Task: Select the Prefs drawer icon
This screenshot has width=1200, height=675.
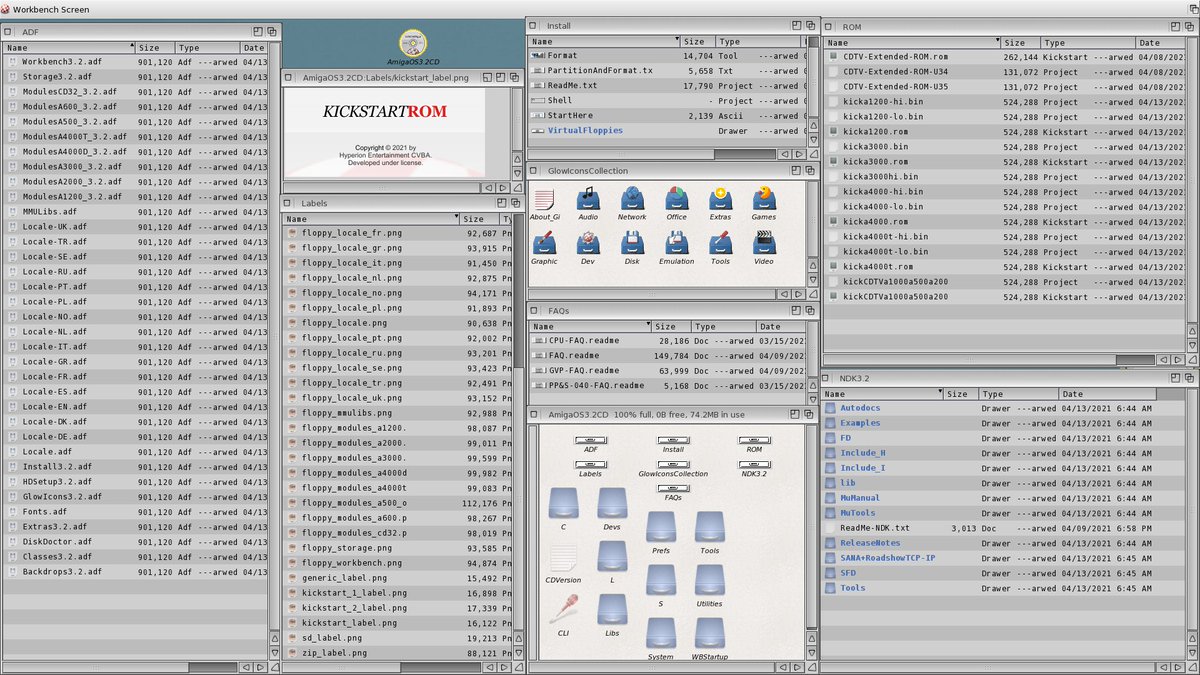Action: 661,527
